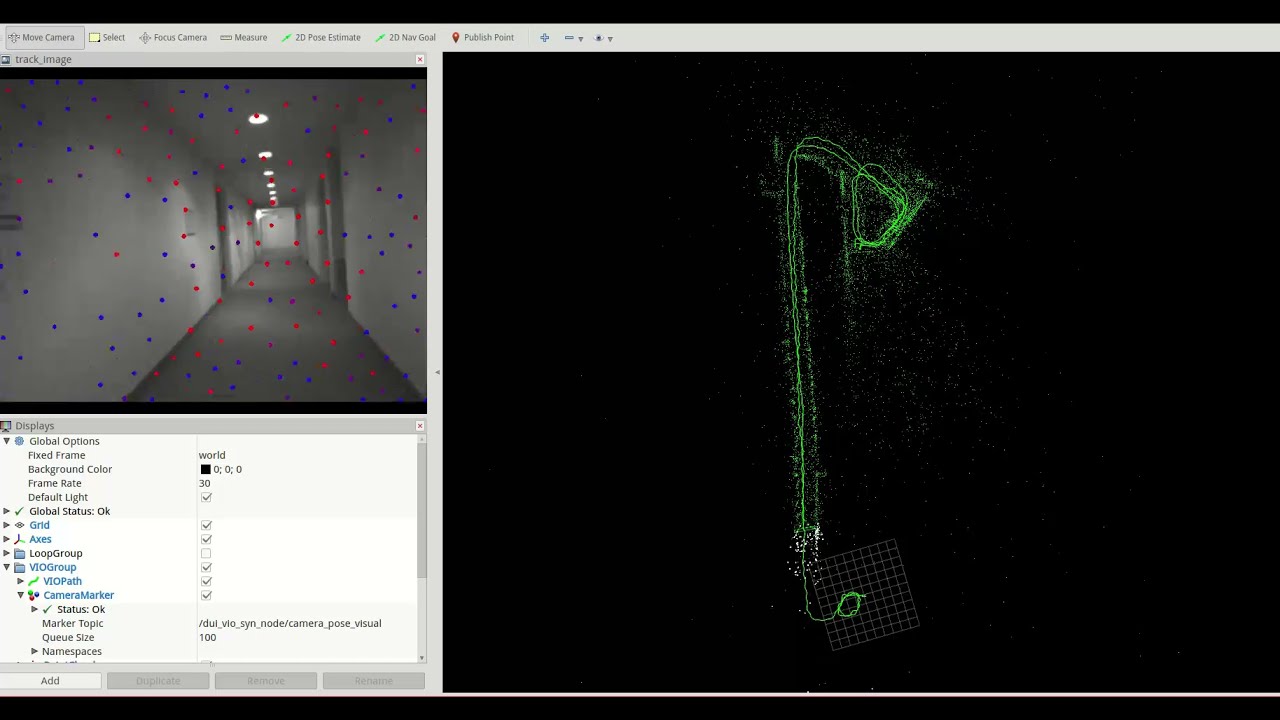This screenshot has height=720, width=1280.
Task: Open the minus remove-tool dropdown
Action: tap(573, 38)
